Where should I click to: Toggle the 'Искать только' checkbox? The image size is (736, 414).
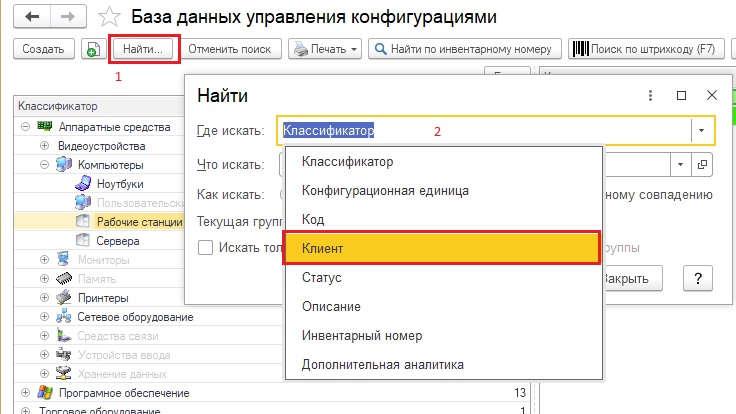tap(205, 248)
